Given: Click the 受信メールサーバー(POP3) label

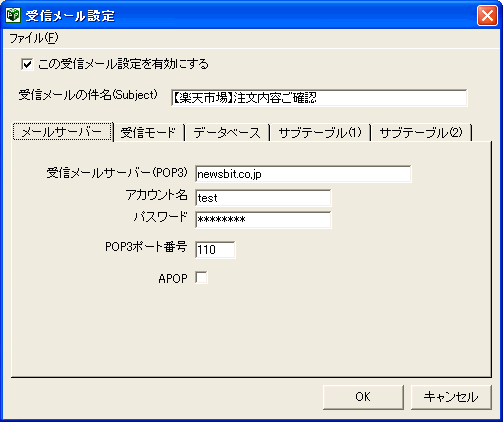Looking at the screenshot, I should click(x=117, y=173).
